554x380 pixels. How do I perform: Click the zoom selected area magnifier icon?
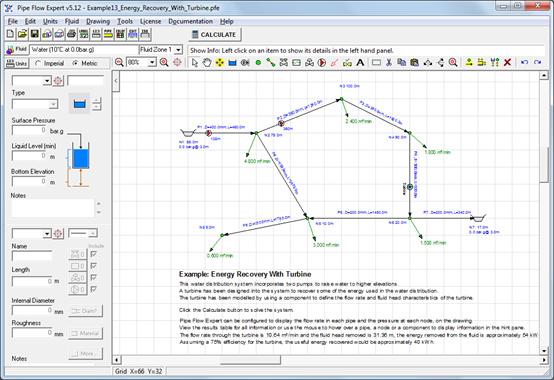pos(453,63)
